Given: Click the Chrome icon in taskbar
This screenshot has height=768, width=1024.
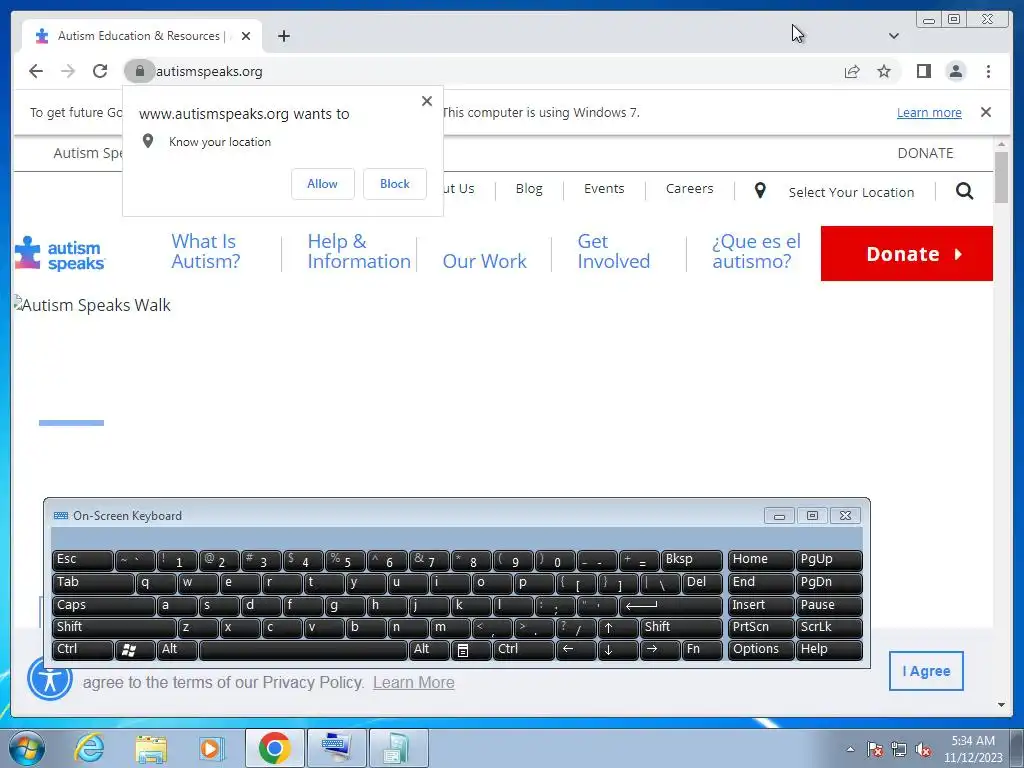Looking at the screenshot, I should [274, 748].
